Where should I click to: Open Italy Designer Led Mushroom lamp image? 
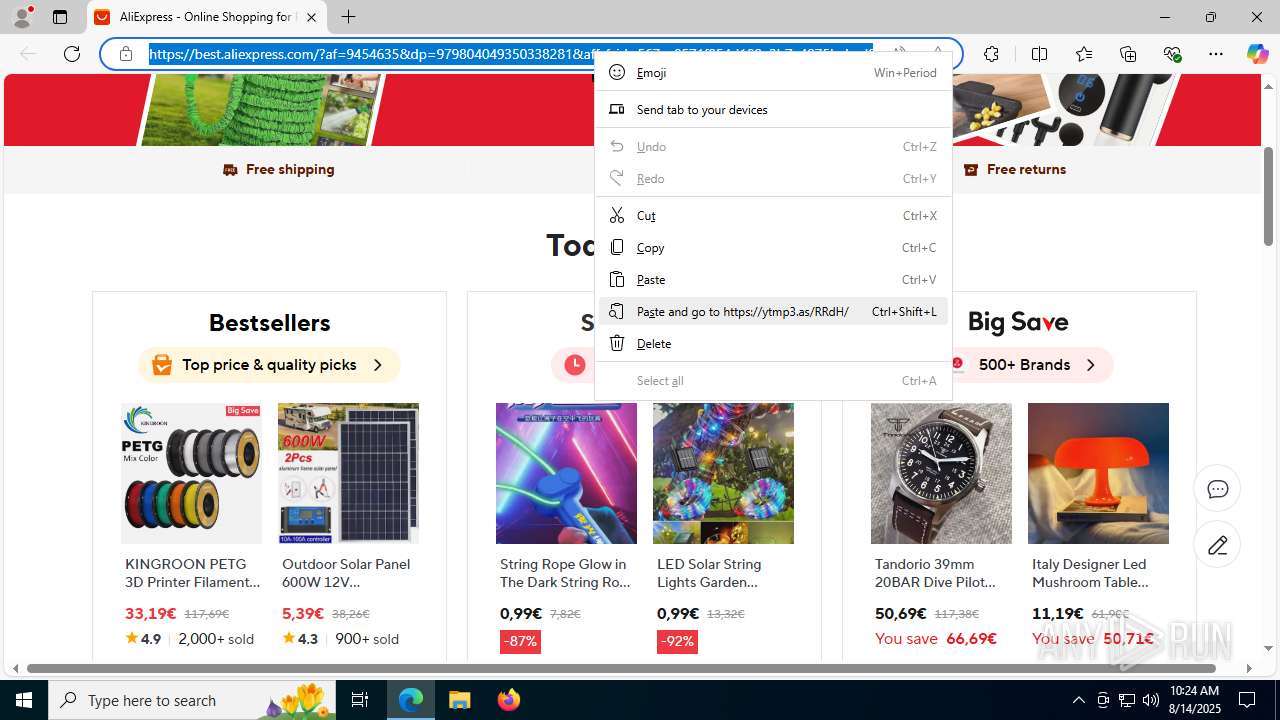click(1098, 473)
